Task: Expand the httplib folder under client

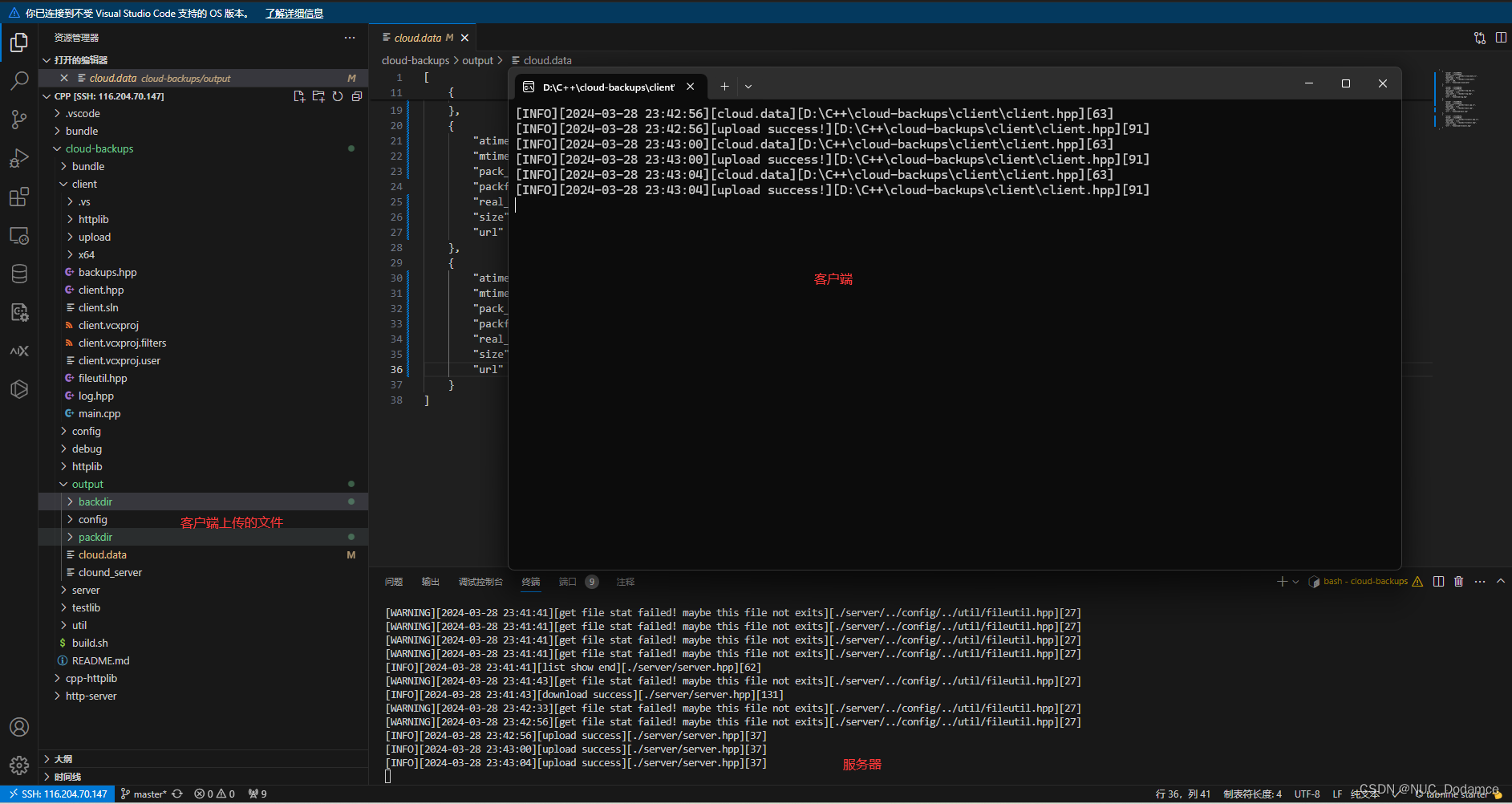Action: (x=70, y=219)
